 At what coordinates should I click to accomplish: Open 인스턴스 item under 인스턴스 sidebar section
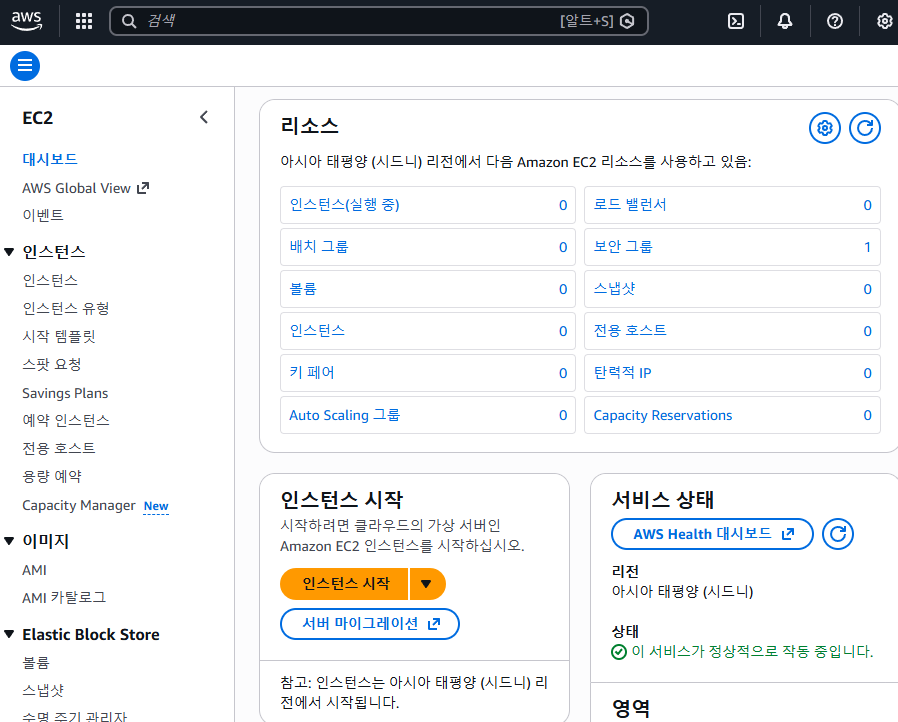pyautogui.click(x=50, y=281)
